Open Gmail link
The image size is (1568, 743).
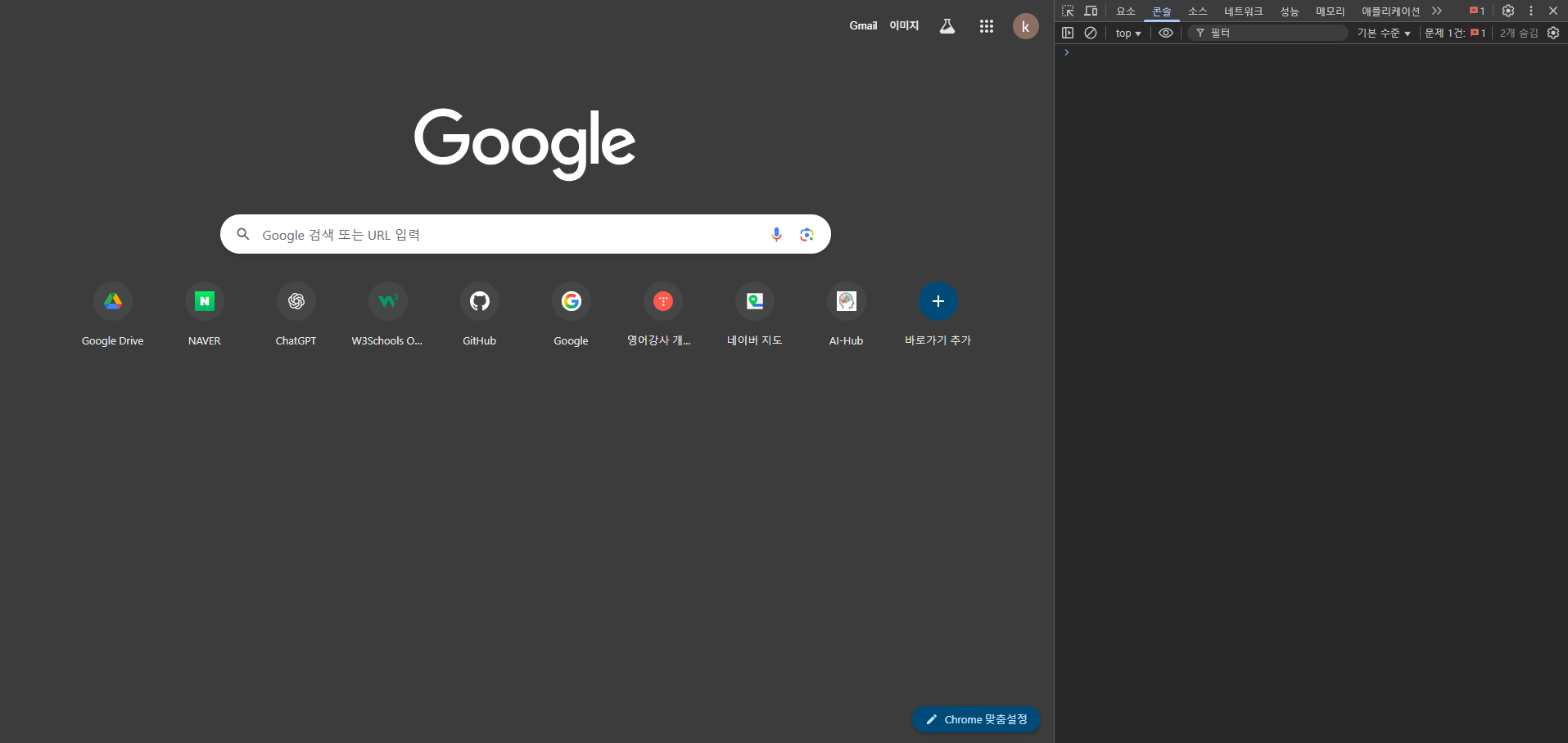coord(863,26)
